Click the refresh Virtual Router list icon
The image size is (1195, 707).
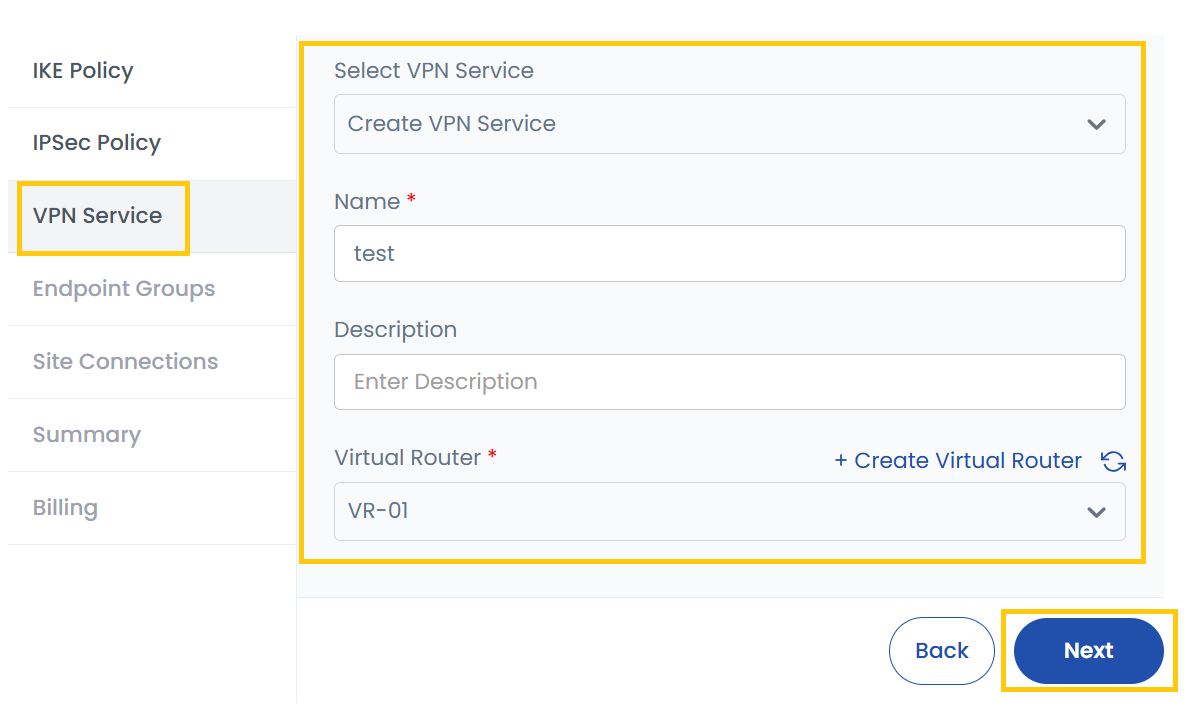coord(1113,461)
